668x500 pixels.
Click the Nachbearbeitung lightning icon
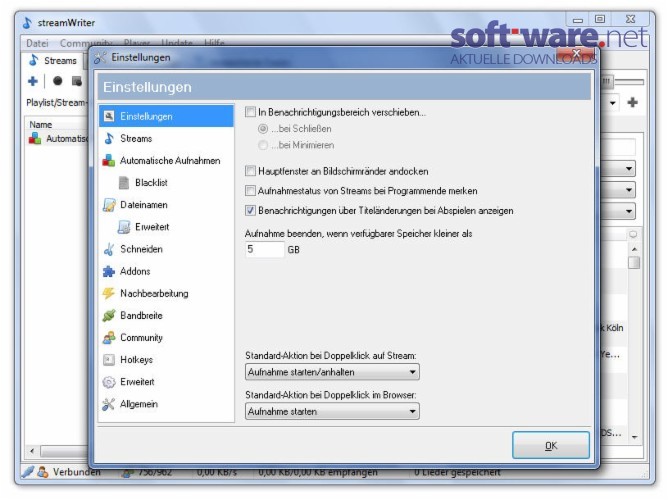pyautogui.click(x=109, y=293)
